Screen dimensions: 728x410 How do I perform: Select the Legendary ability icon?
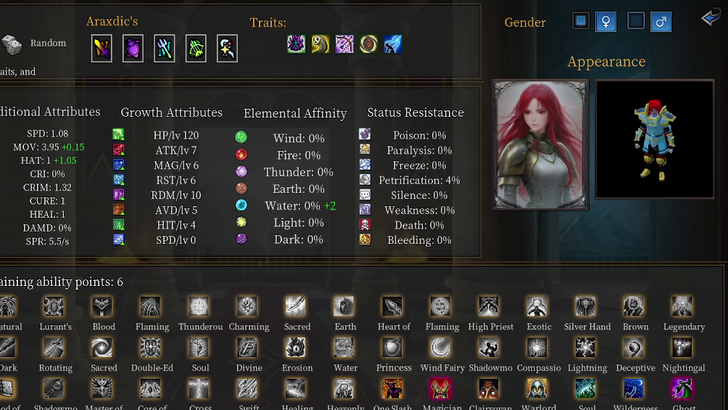(x=682, y=306)
